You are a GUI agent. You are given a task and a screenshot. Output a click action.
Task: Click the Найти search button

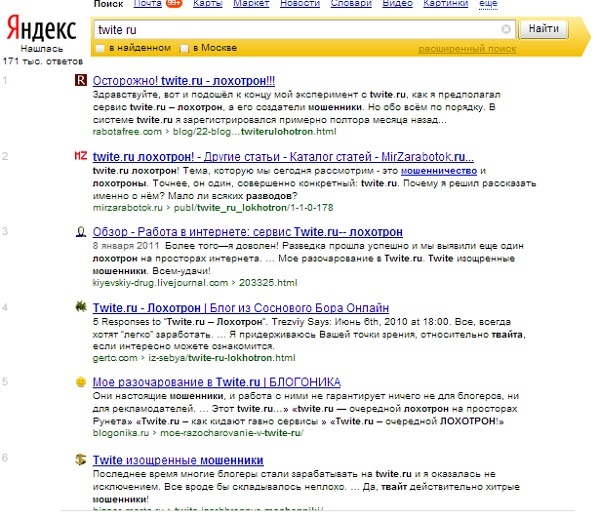click(543, 29)
